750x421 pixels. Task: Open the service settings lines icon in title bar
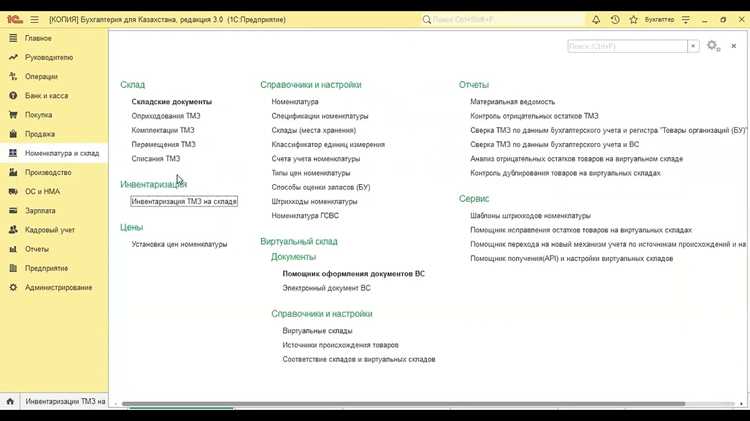(x=686, y=20)
